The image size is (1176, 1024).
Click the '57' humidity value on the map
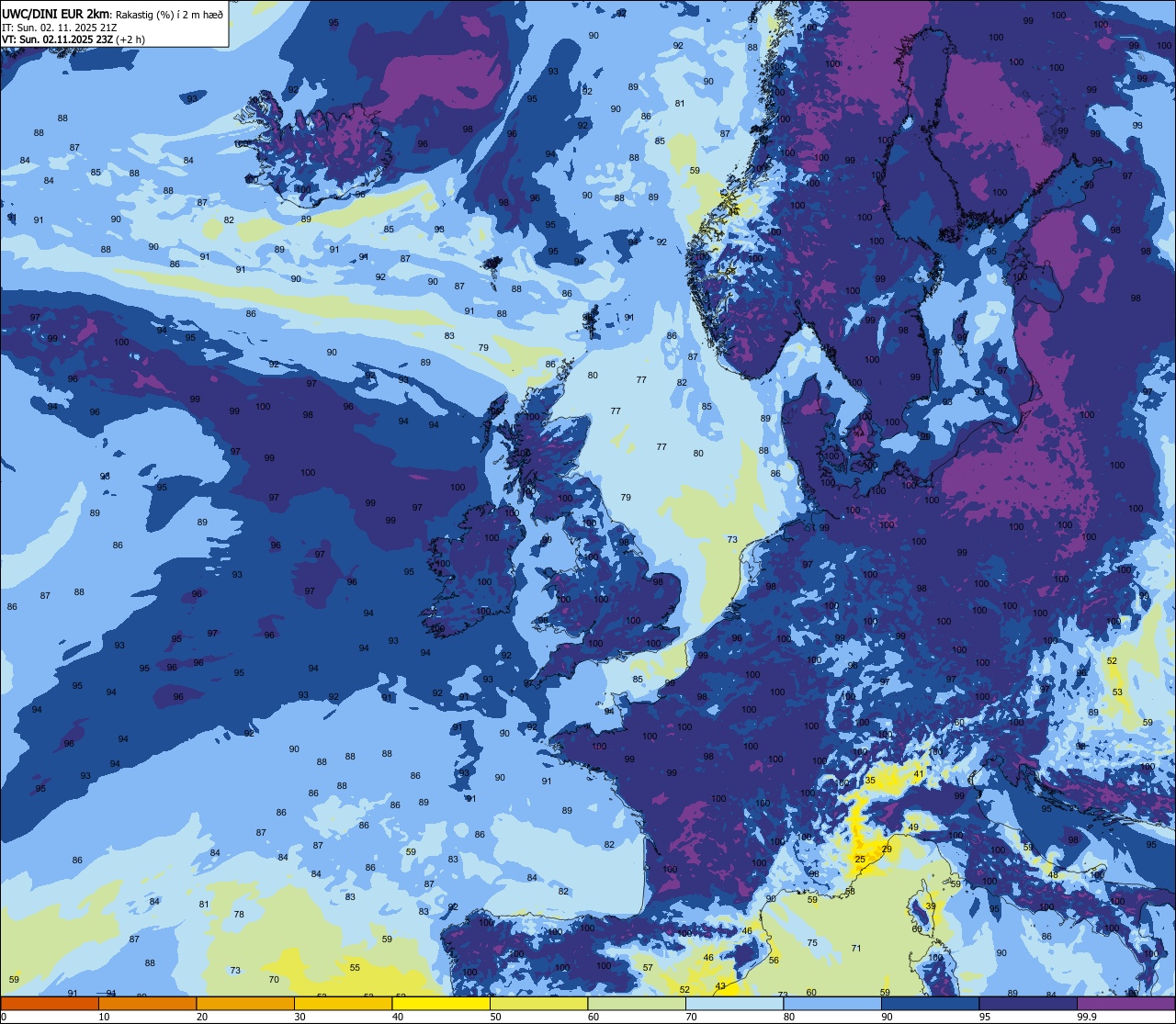coord(648,967)
